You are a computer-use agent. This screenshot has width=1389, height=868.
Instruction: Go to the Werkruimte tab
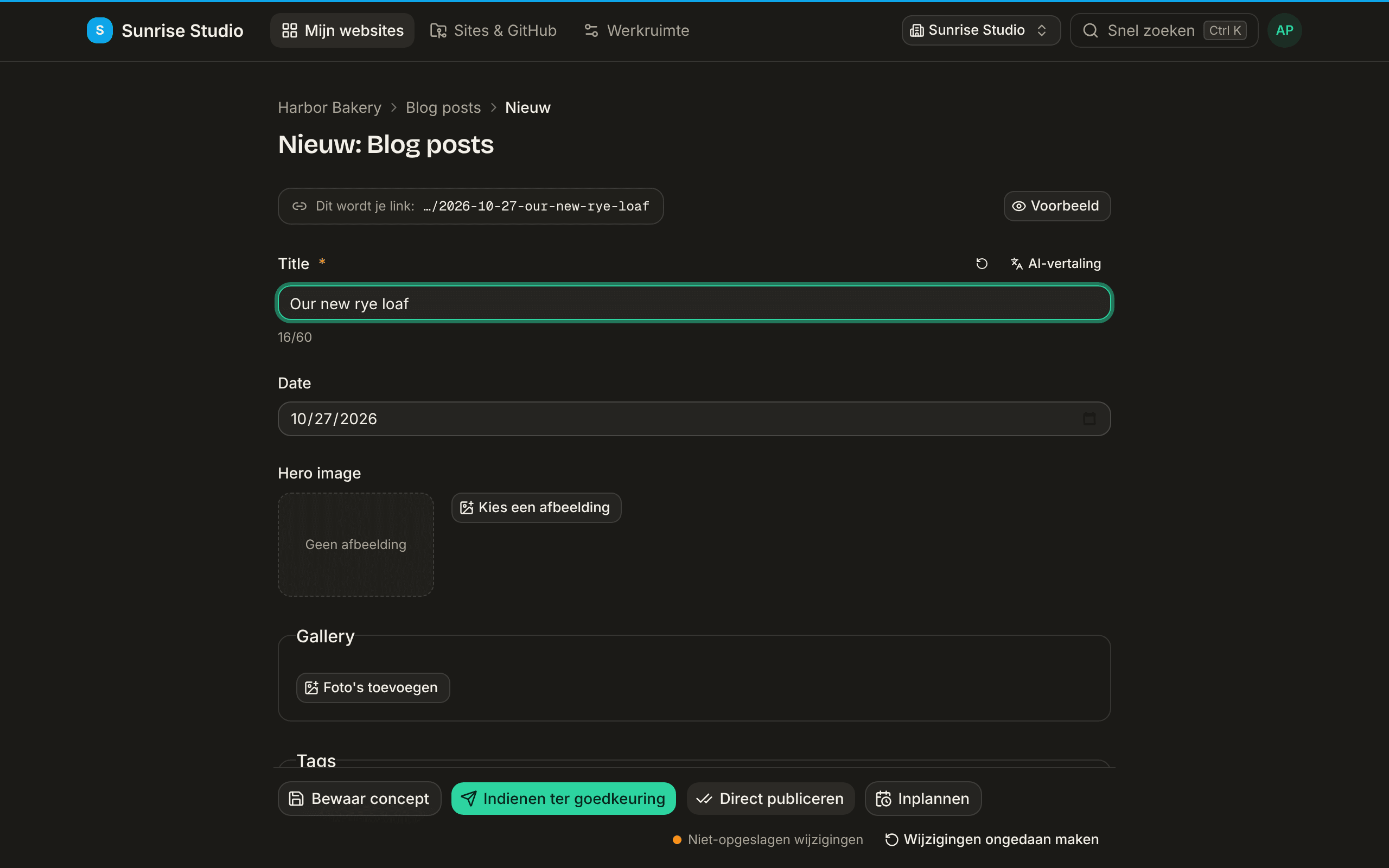(636, 30)
